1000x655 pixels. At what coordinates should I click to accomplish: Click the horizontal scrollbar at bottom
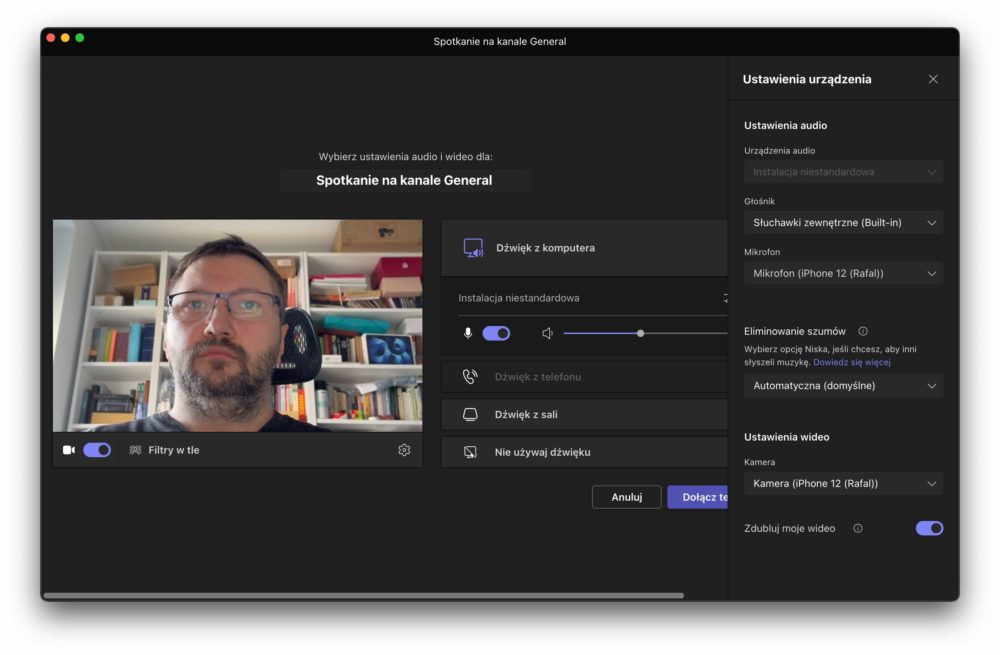pos(364,596)
